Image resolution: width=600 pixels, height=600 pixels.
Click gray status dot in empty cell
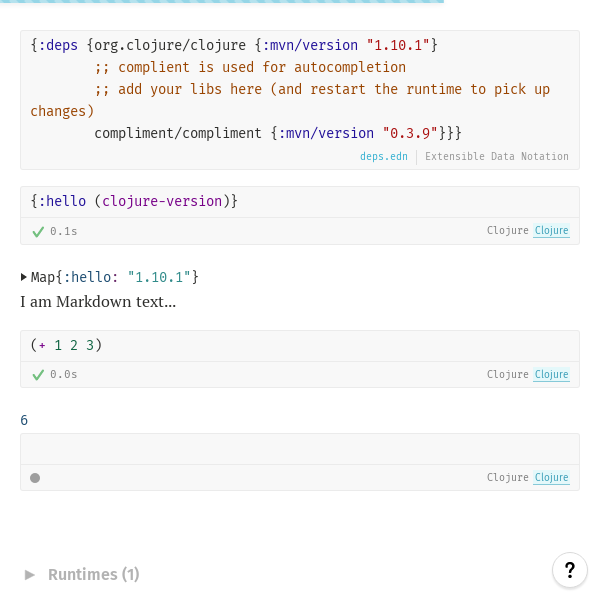click(x=35, y=478)
